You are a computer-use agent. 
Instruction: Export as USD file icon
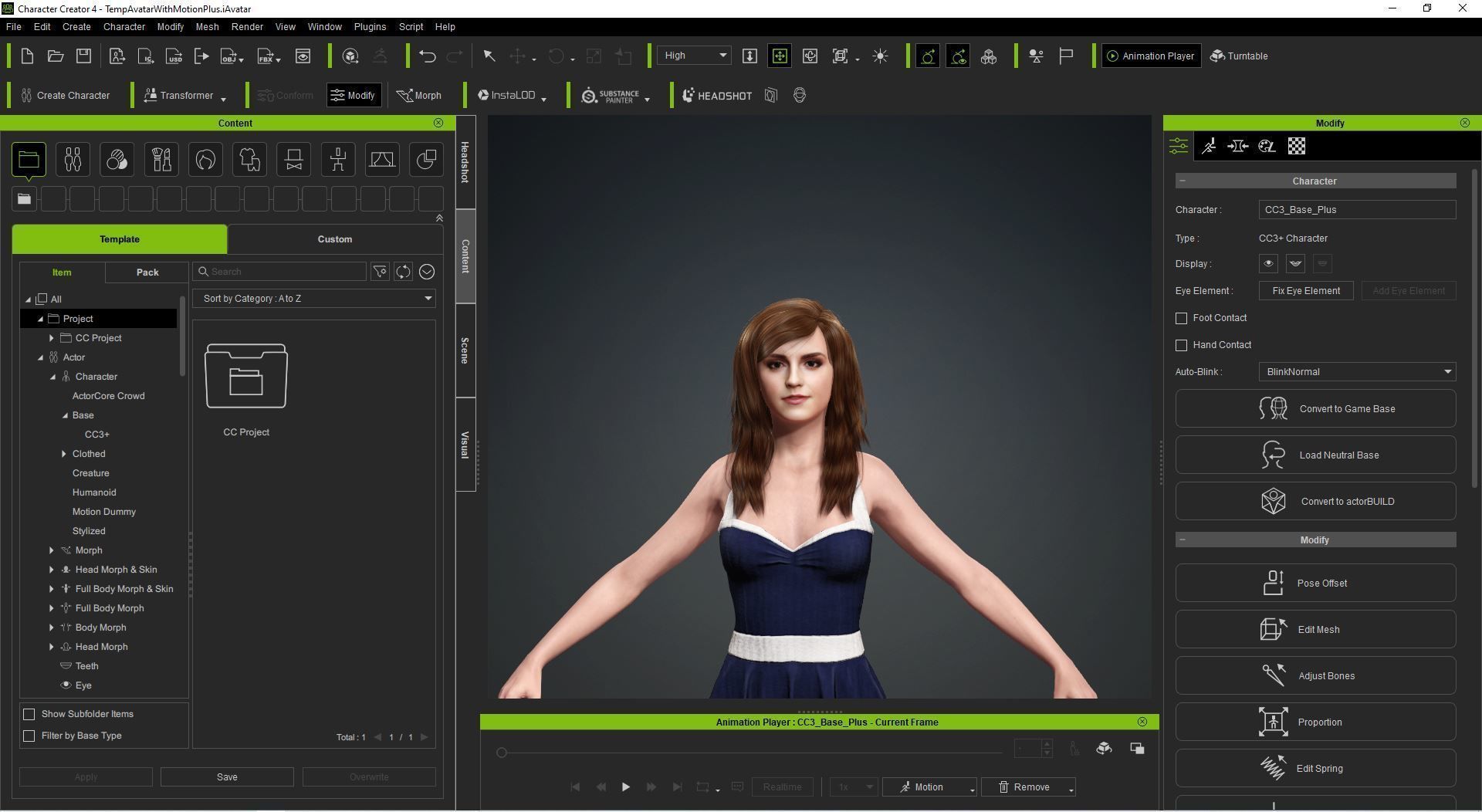pos(175,56)
